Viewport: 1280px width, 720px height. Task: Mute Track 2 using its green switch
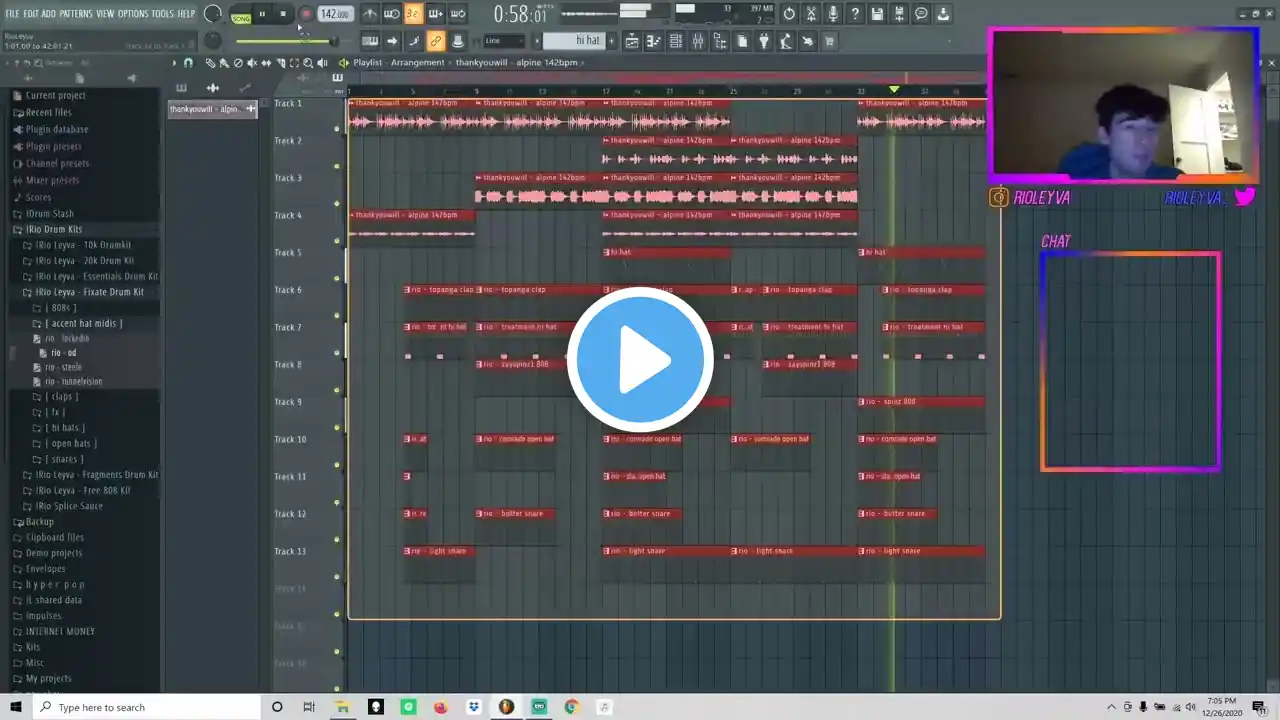pos(337,166)
